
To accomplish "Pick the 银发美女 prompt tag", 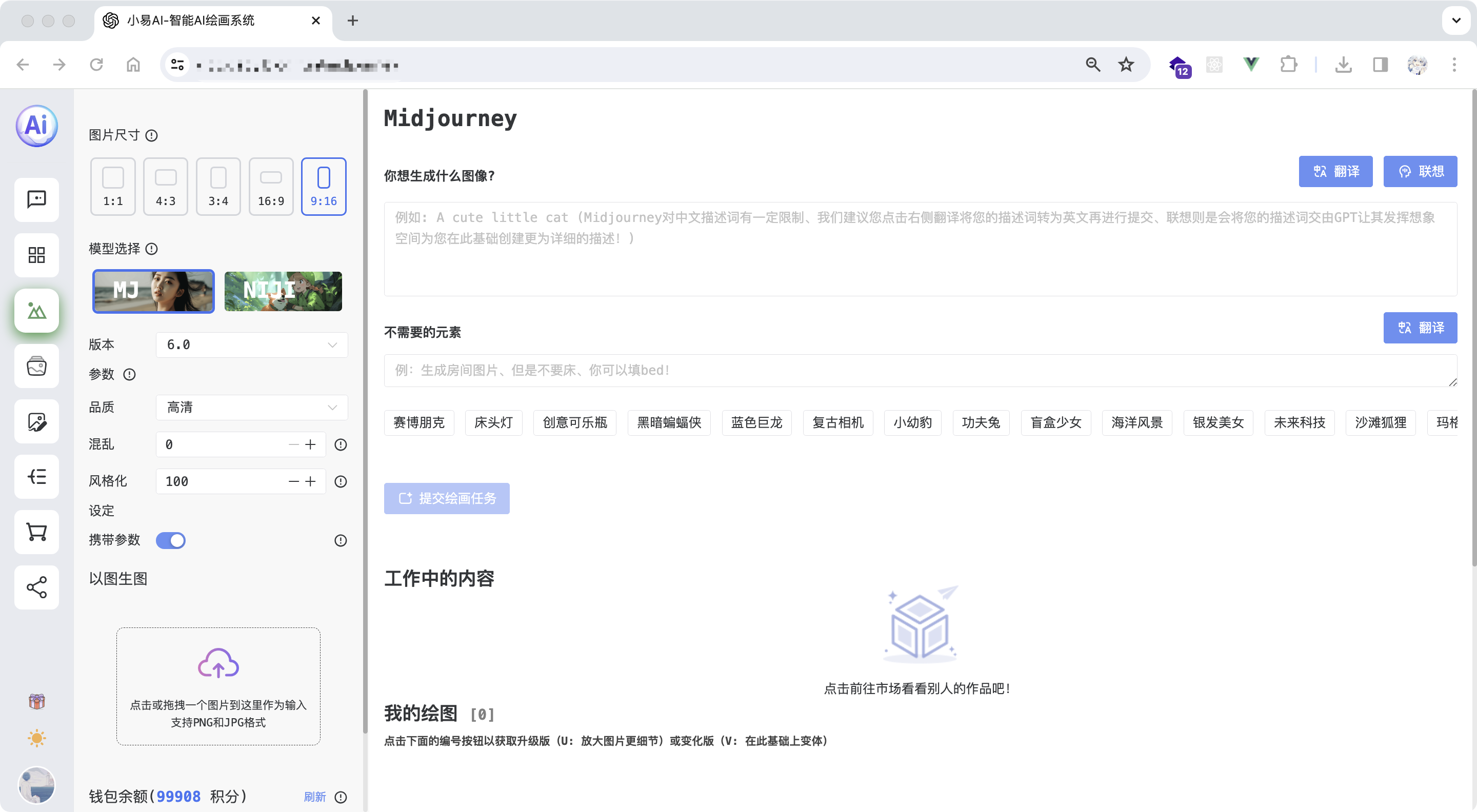I will tap(1219, 423).
